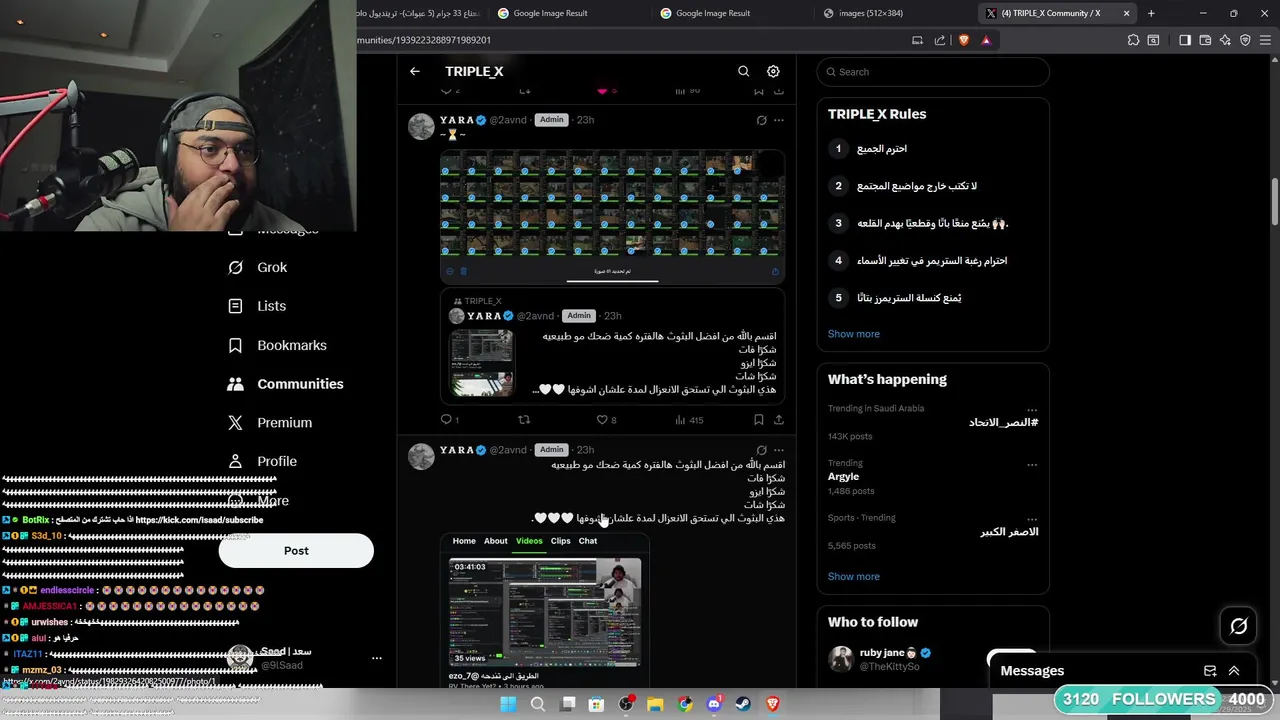This screenshot has width=1280, height=720.
Task: Open Argyle trending topic
Action: [x=843, y=477]
